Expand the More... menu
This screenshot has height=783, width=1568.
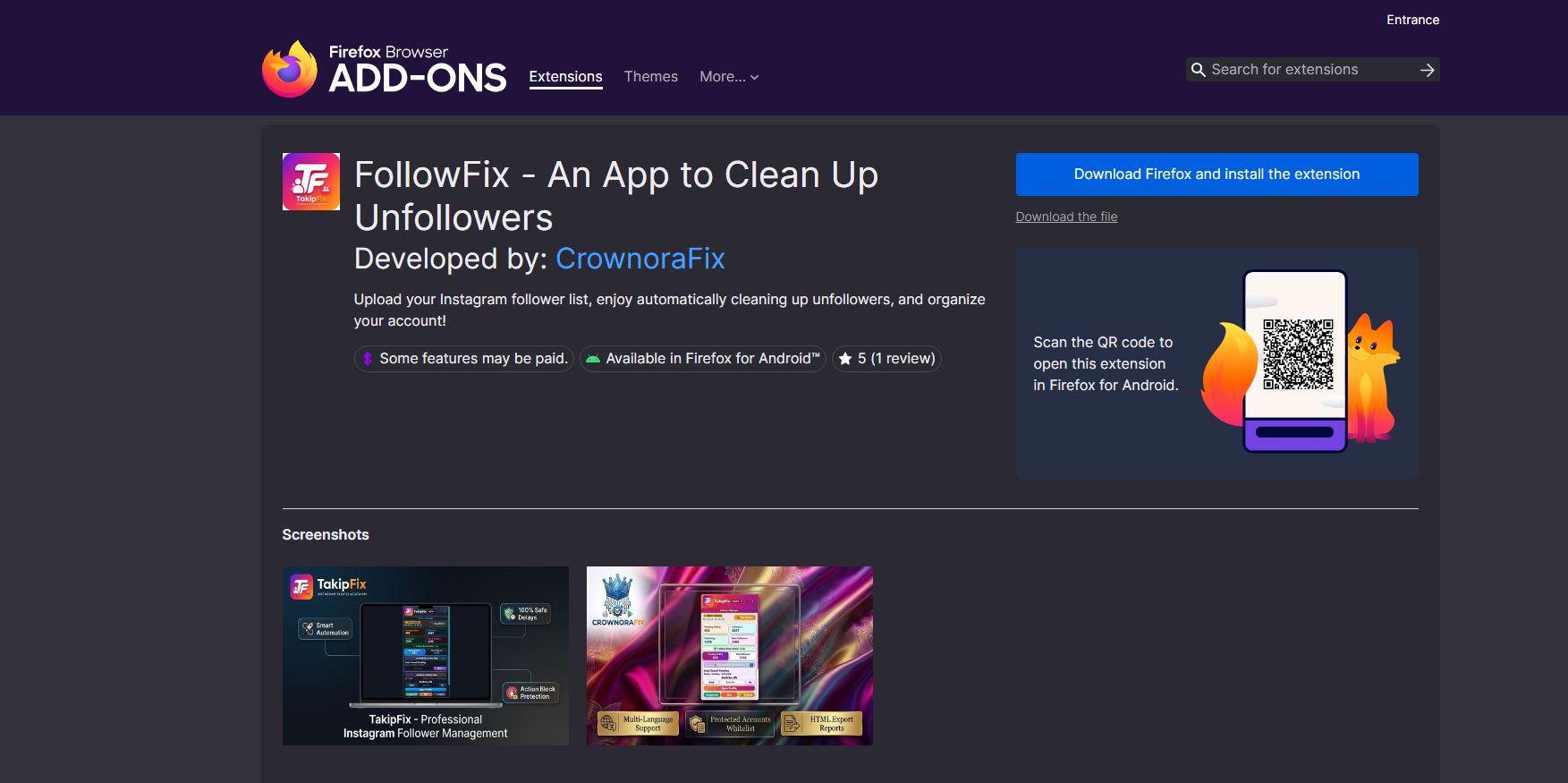click(729, 77)
